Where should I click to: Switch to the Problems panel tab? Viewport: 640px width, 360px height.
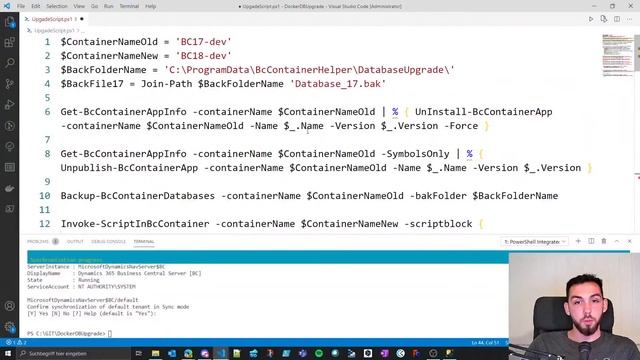[x=43, y=241]
